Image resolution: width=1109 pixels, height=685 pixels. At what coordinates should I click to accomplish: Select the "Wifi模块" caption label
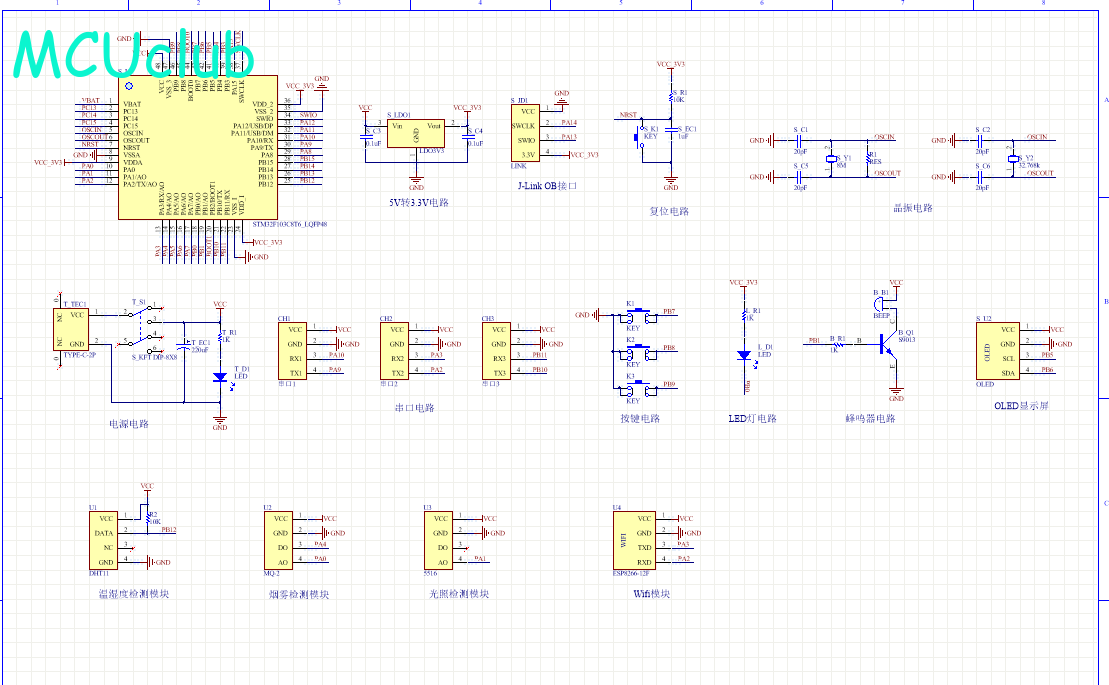click(x=651, y=594)
